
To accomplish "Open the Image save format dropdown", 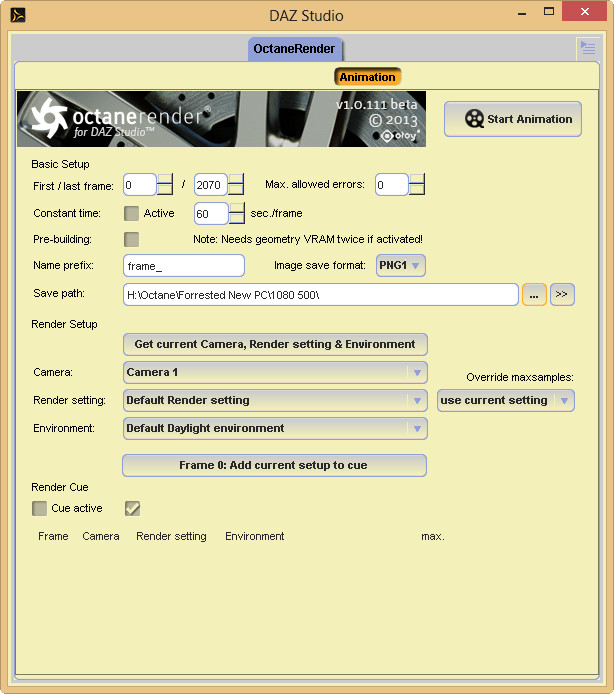I will click(x=401, y=266).
